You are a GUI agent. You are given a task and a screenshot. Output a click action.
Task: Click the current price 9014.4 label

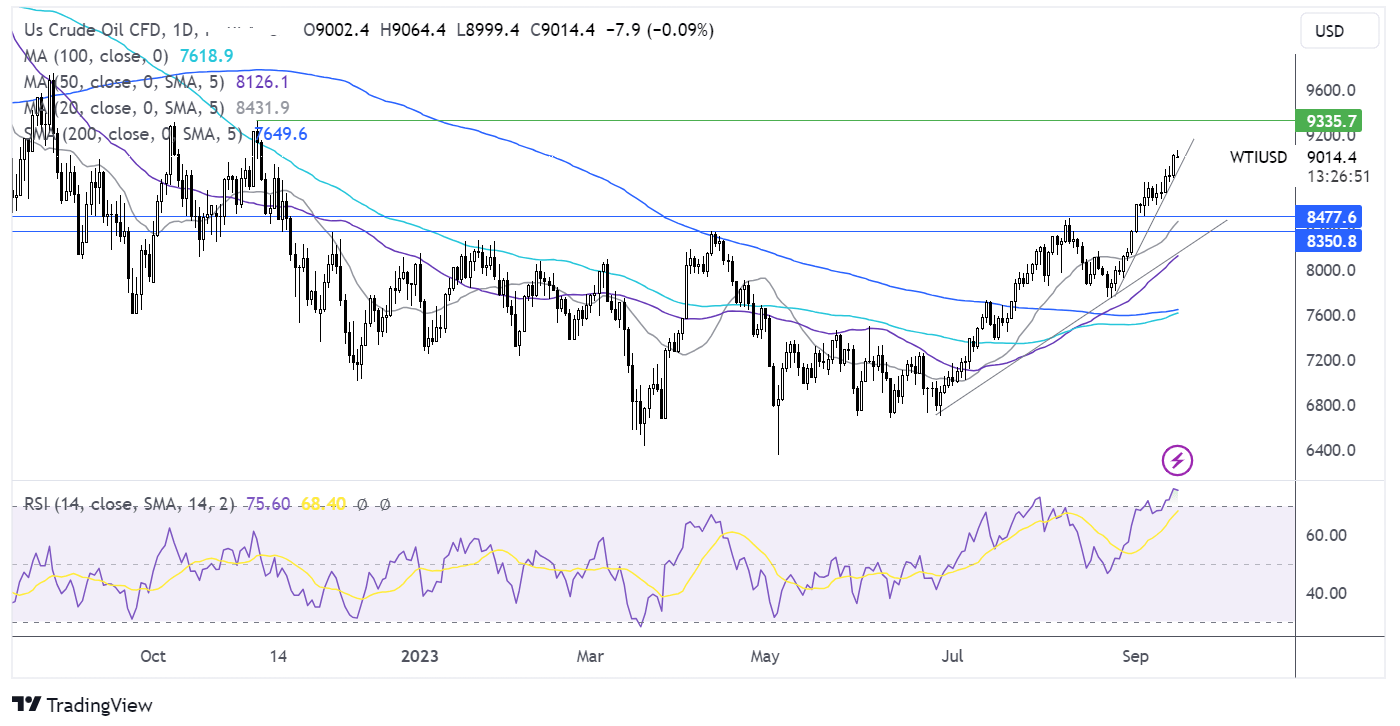[1331, 157]
